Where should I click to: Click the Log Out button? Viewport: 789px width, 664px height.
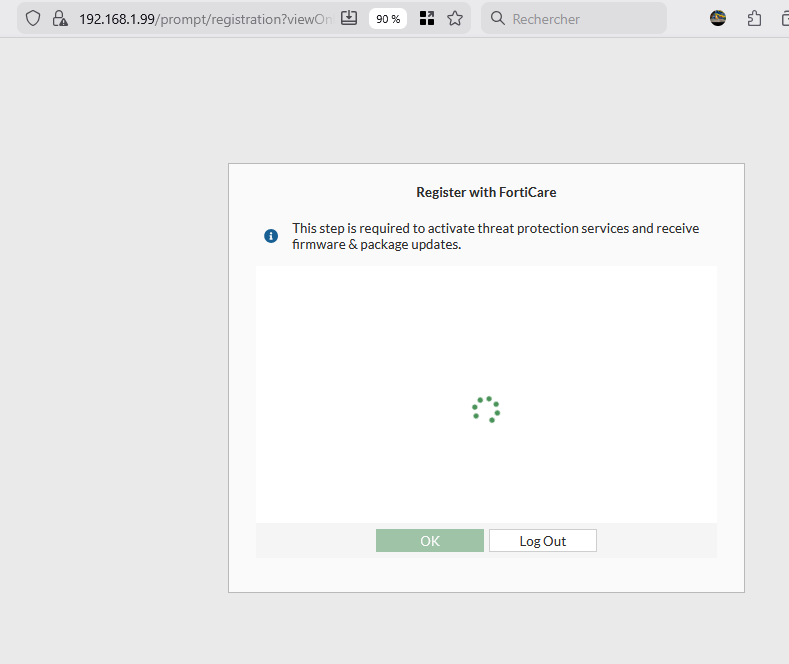tap(543, 541)
